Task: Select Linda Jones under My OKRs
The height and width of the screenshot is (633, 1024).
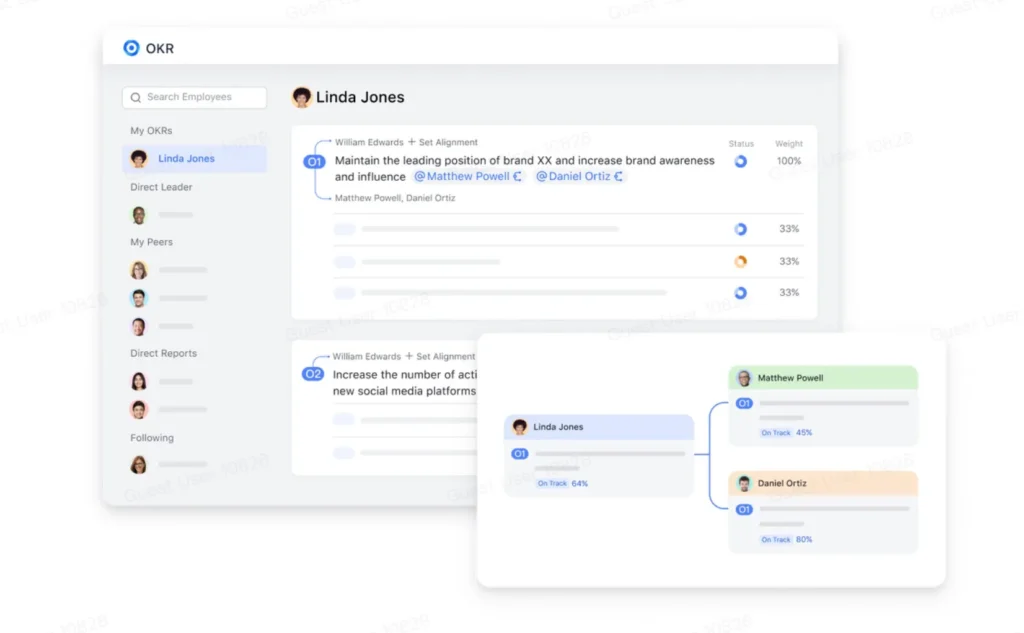Action: click(x=194, y=159)
